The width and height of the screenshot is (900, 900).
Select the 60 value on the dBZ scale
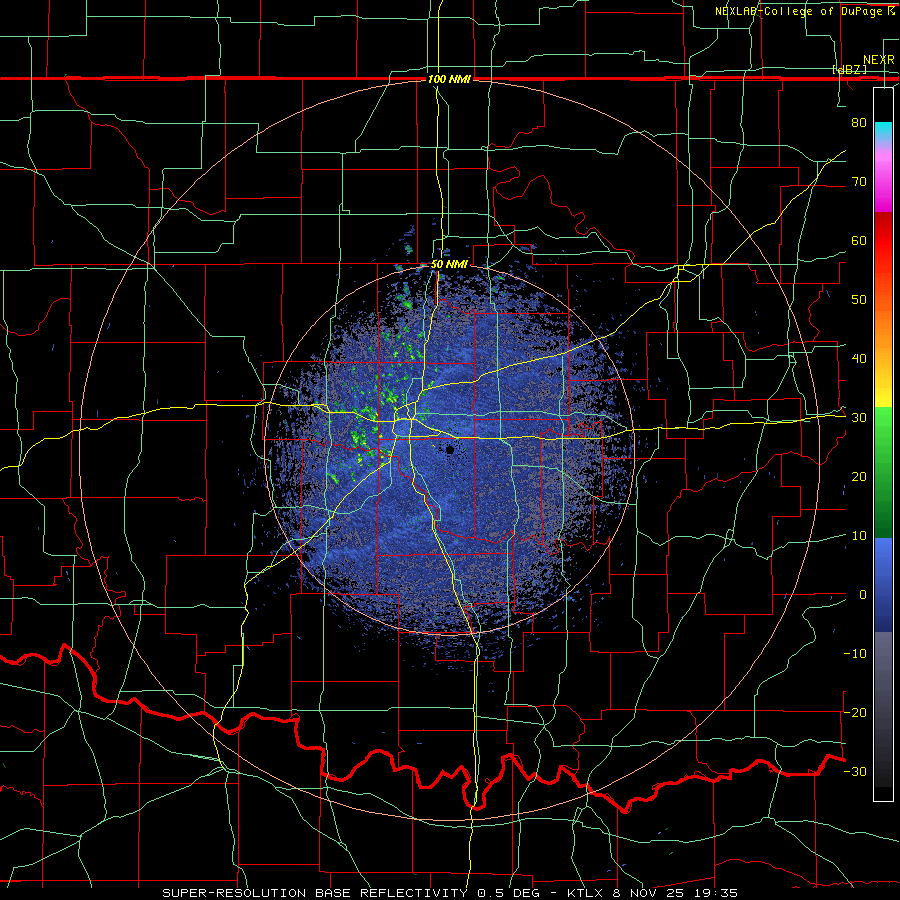(x=859, y=240)
